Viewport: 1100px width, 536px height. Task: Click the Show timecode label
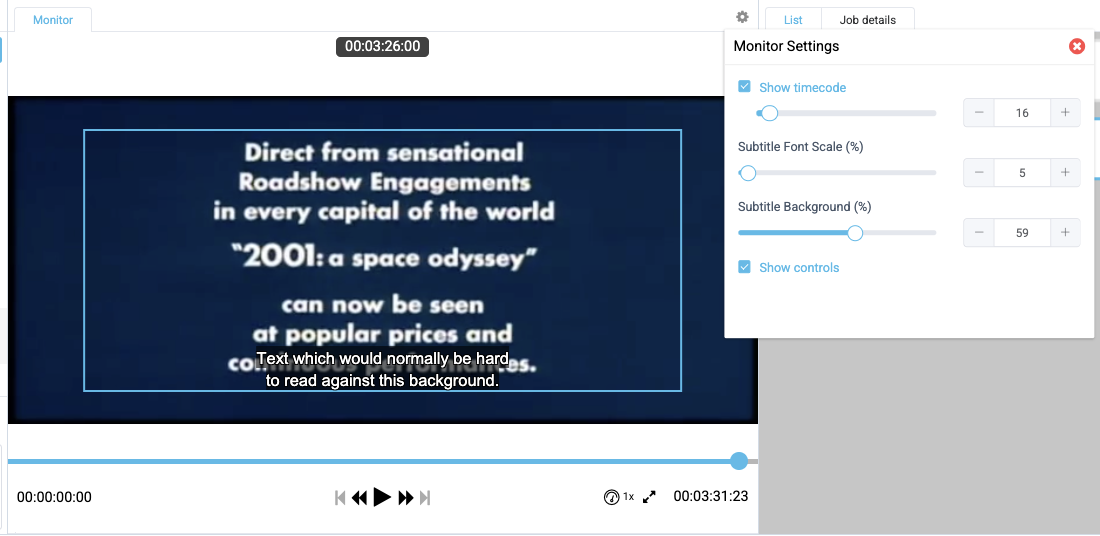[803, 88]
